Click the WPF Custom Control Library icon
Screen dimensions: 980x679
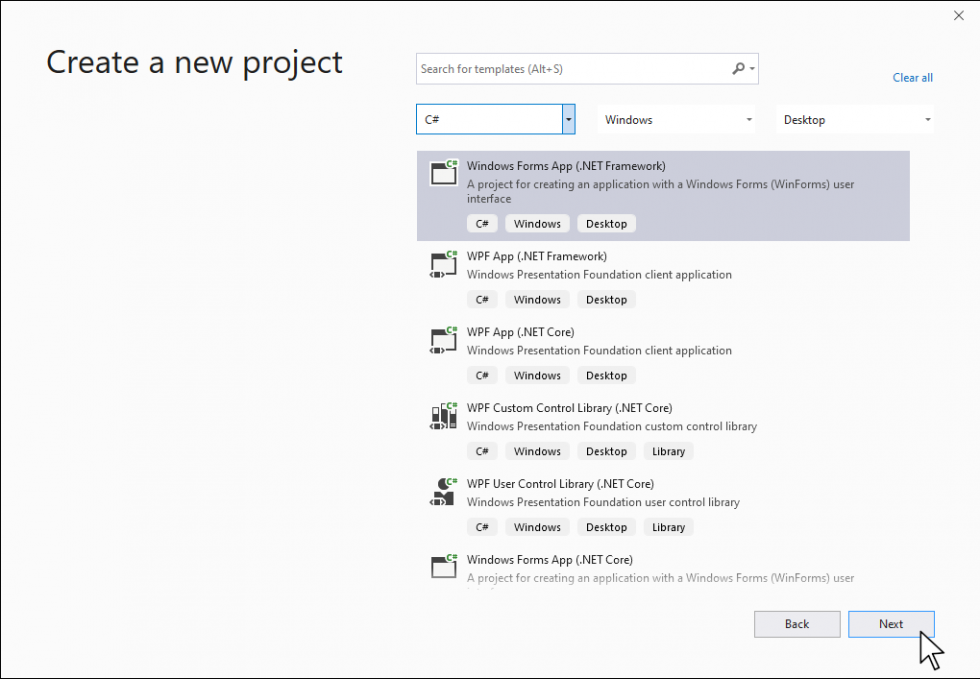pyautogui.click(x=443, y=416)
